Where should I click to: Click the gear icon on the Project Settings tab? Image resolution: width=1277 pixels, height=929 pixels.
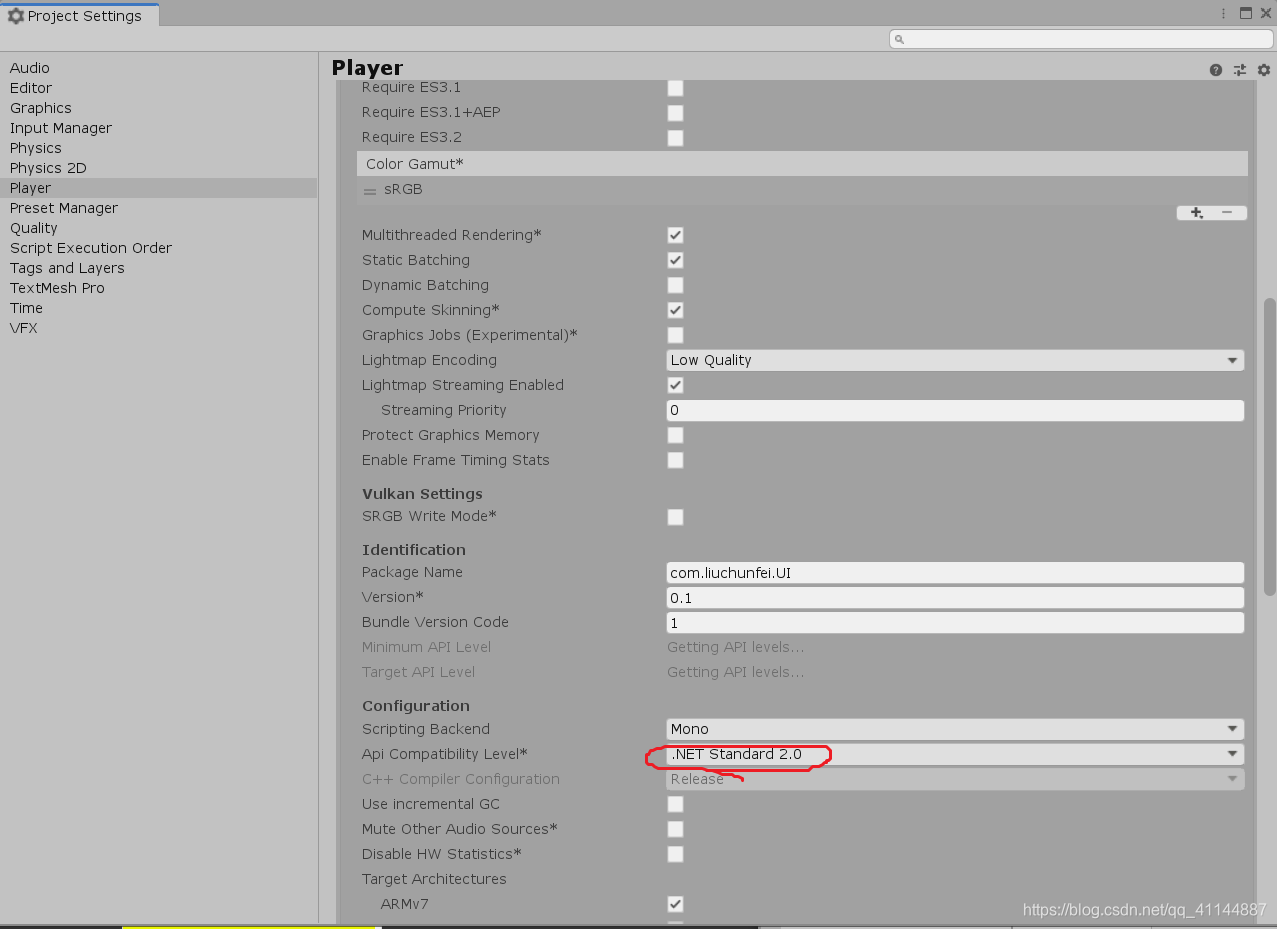(x=14, y=15)
